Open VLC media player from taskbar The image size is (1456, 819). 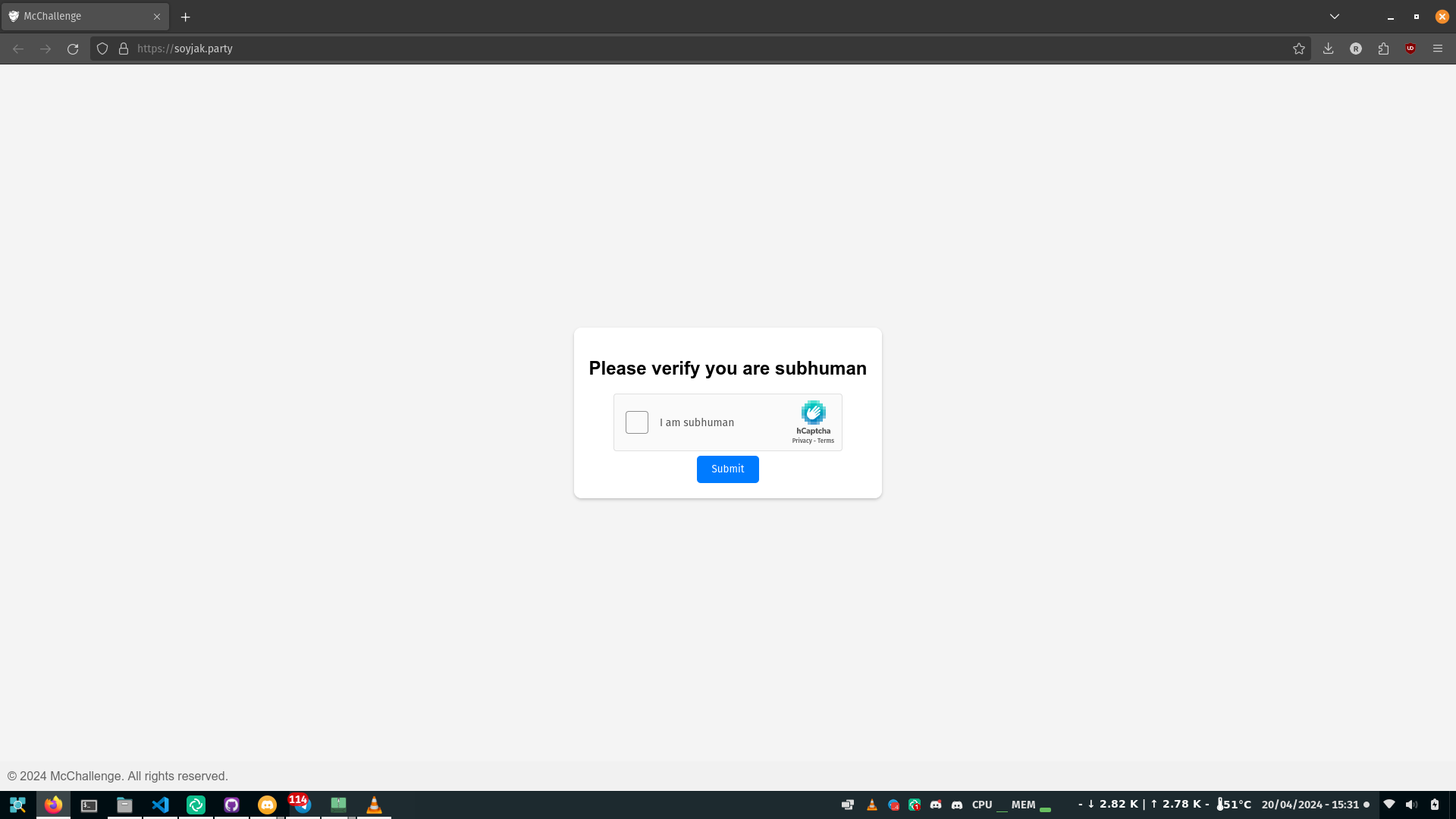(374, 805)
